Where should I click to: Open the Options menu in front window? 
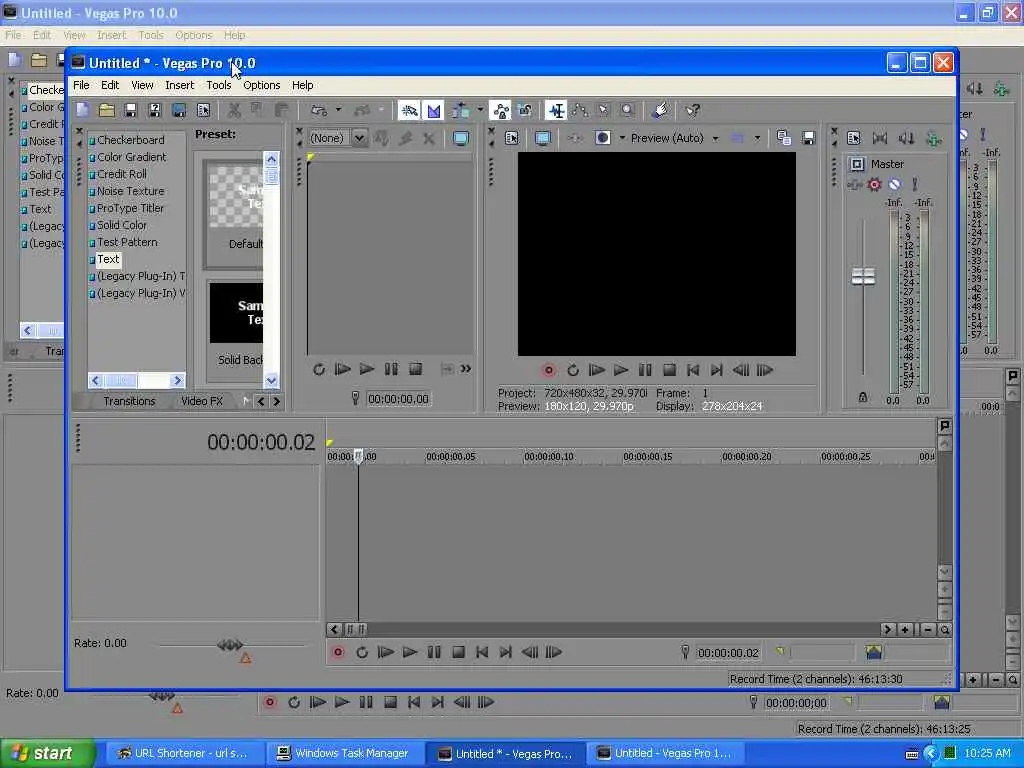261,85
